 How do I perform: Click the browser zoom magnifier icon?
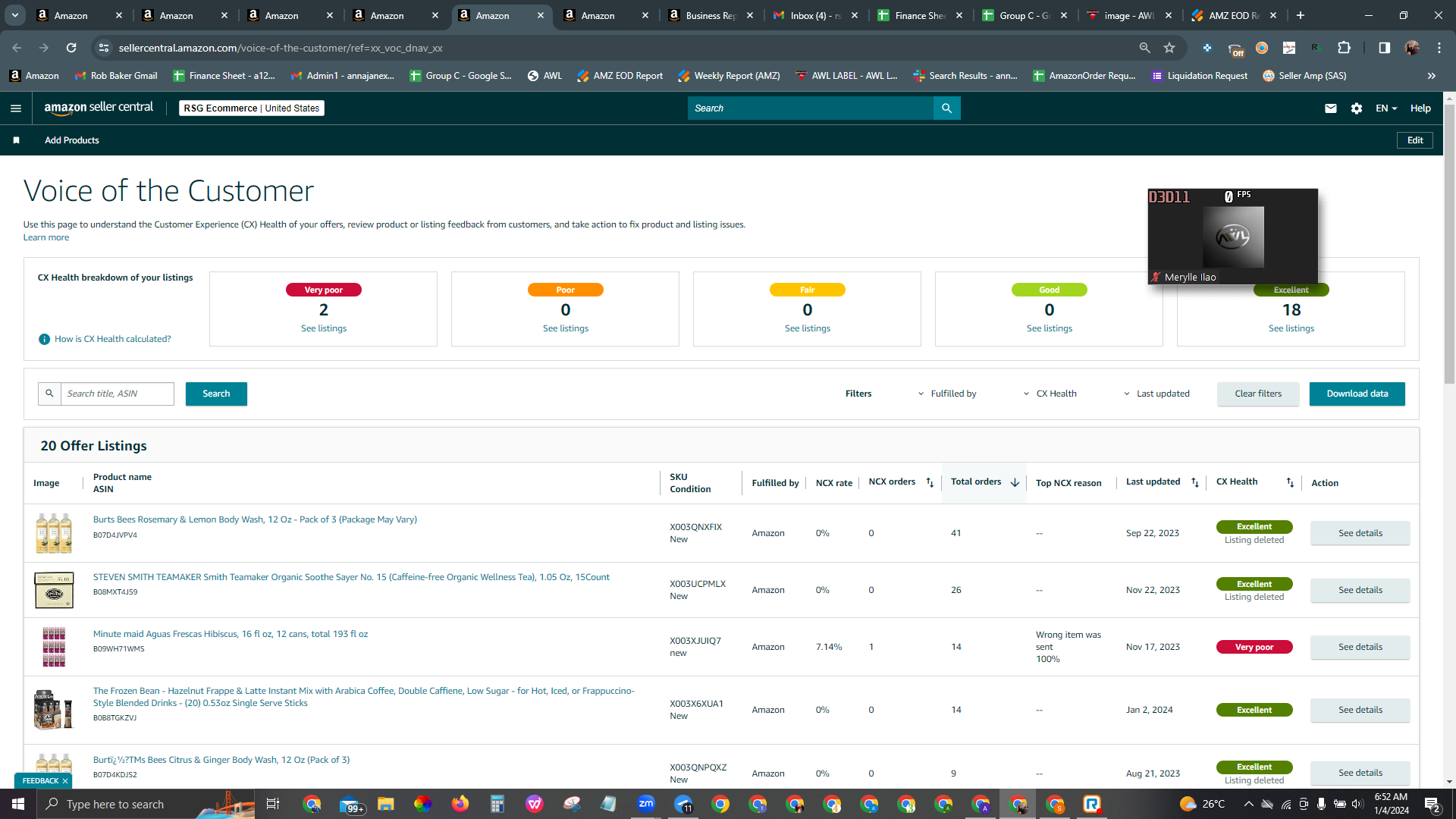click(x=1144, y=48)
